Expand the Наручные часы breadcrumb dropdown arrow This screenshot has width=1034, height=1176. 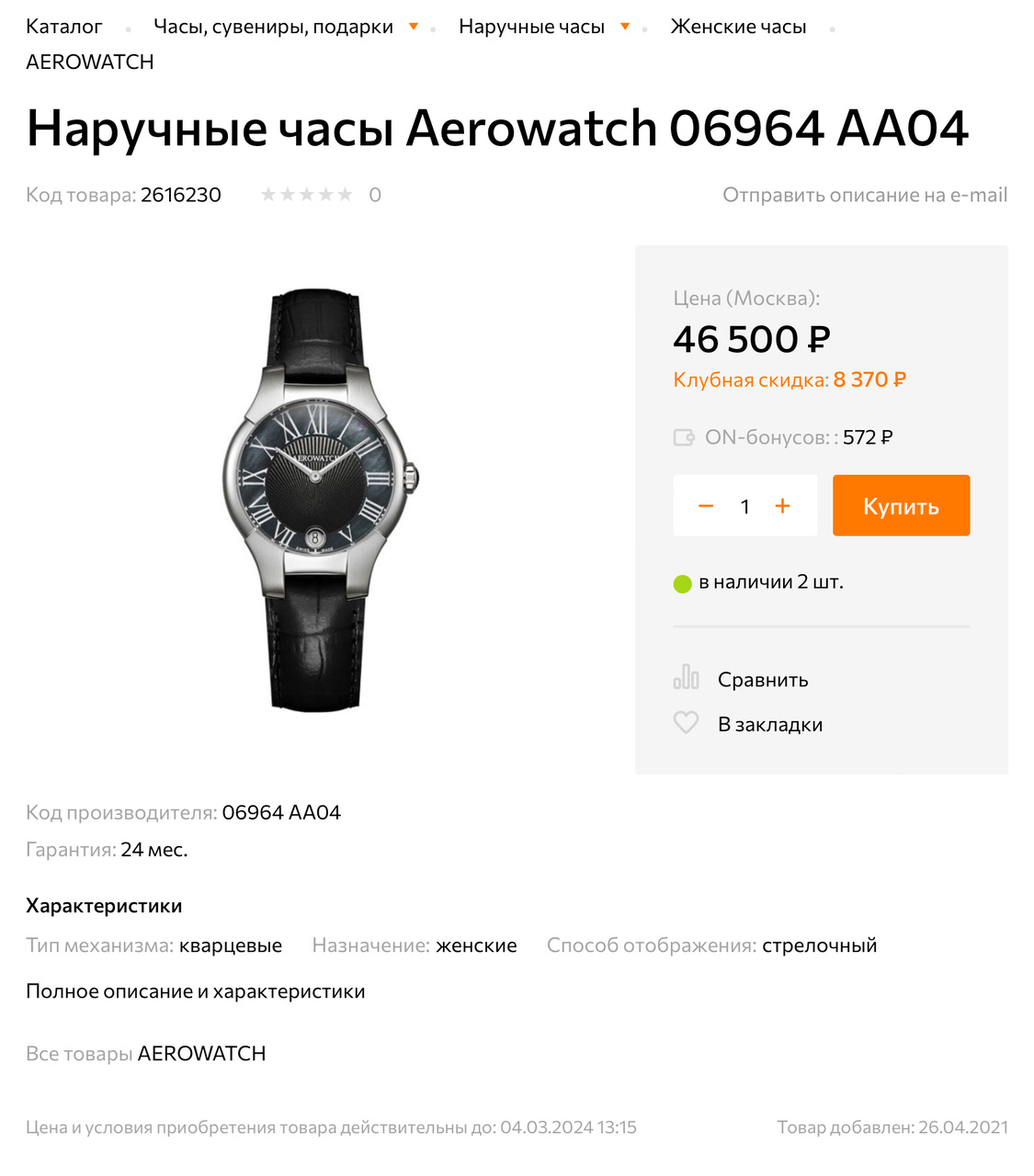(625, 27)
